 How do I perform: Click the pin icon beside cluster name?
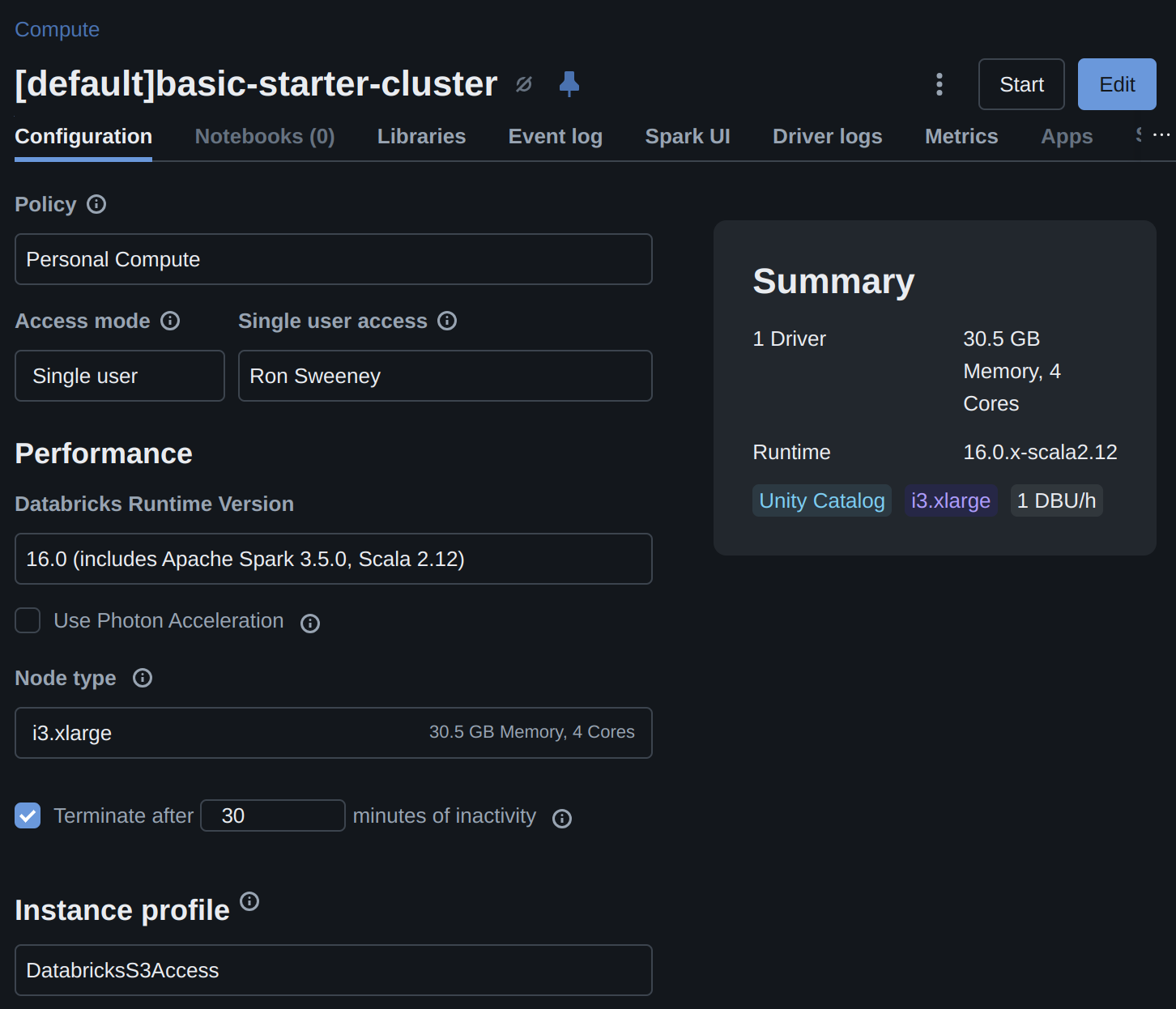pos(569,84)
